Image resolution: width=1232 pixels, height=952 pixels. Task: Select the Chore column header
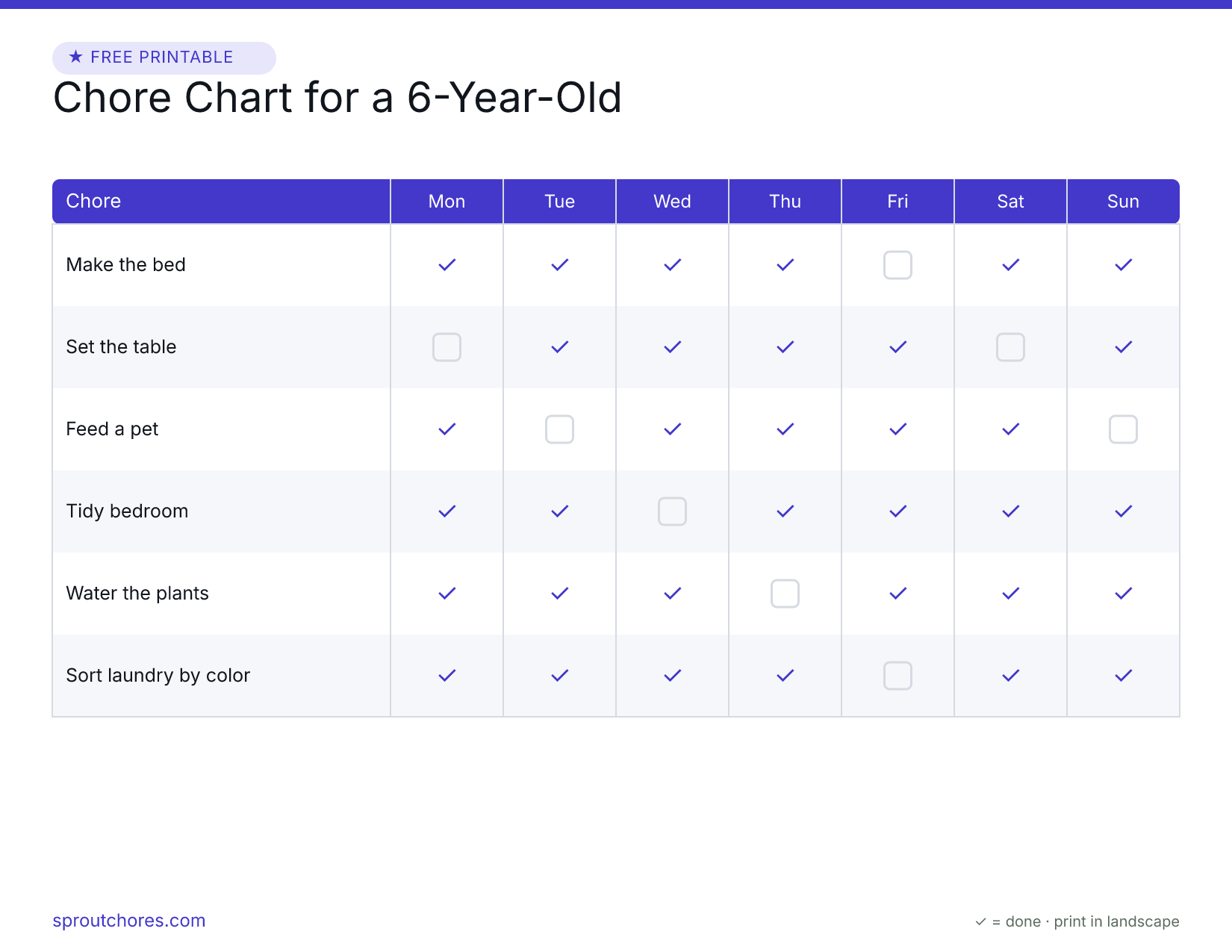tap(221, 201)
